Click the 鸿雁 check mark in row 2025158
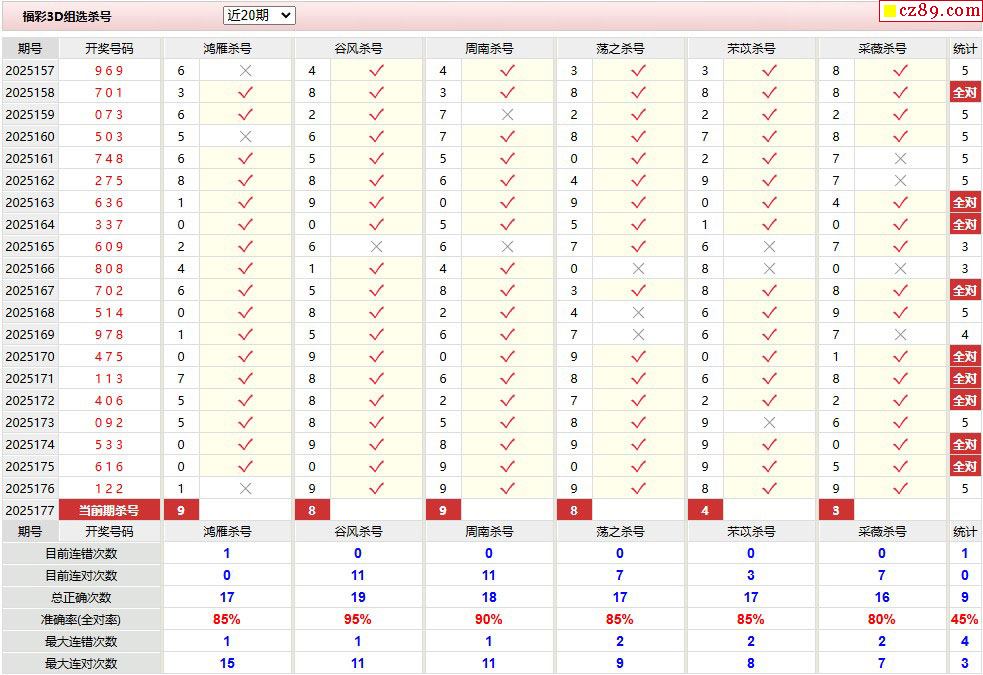The width and height of the screenshot is (983, 675). 246,93
